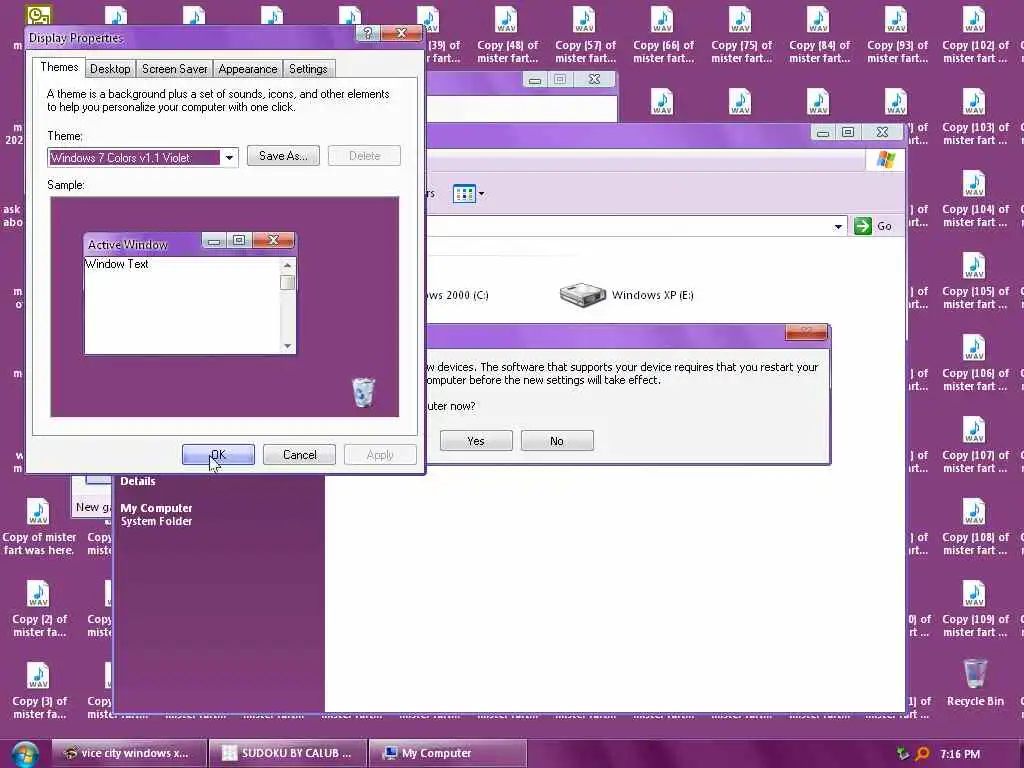Confirm Display Properties with OK
Viewport: 1024px width, 768px height.
coord(218,455)
